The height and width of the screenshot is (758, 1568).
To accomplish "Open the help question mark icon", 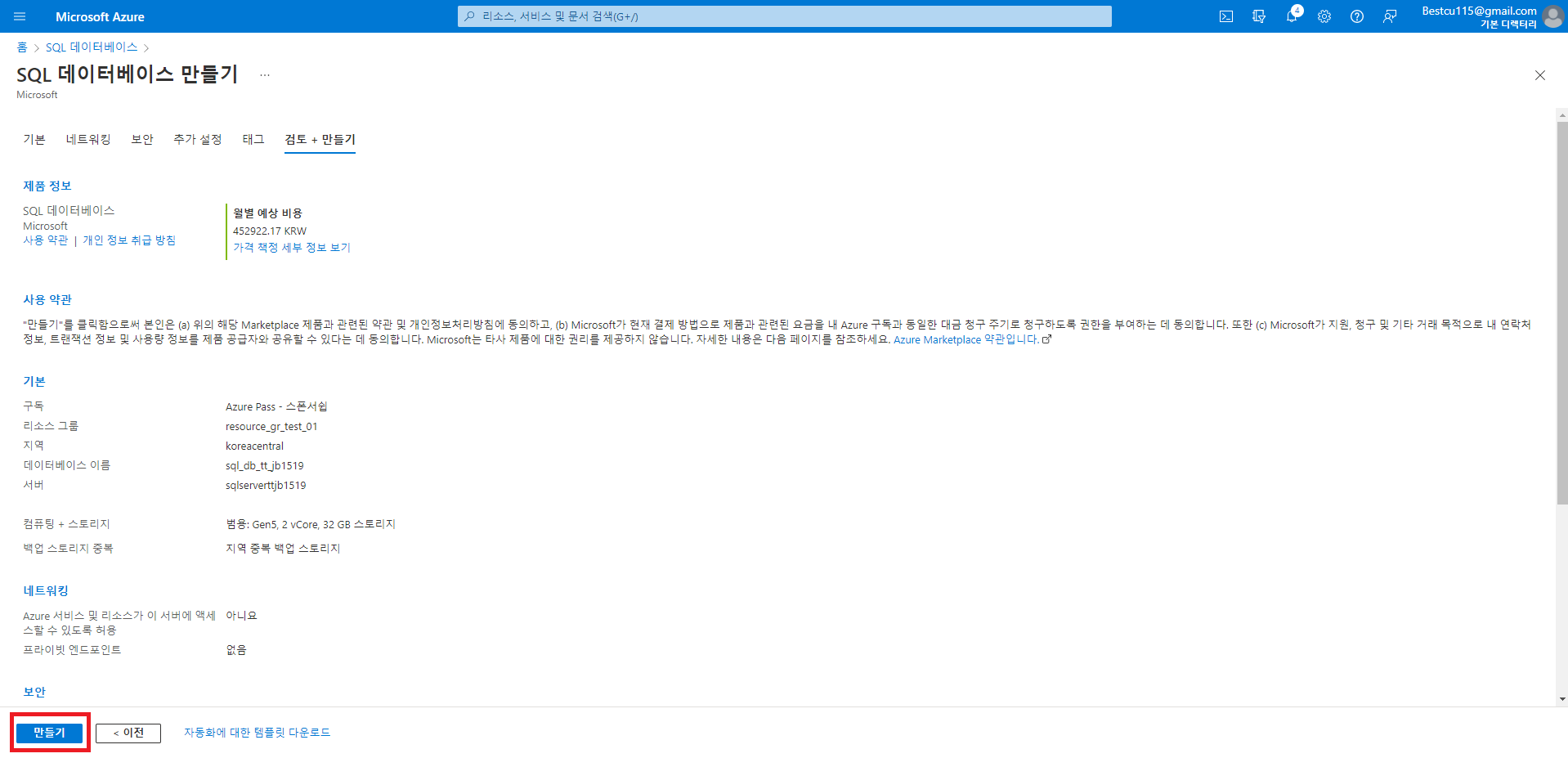I will point(1357,16).
